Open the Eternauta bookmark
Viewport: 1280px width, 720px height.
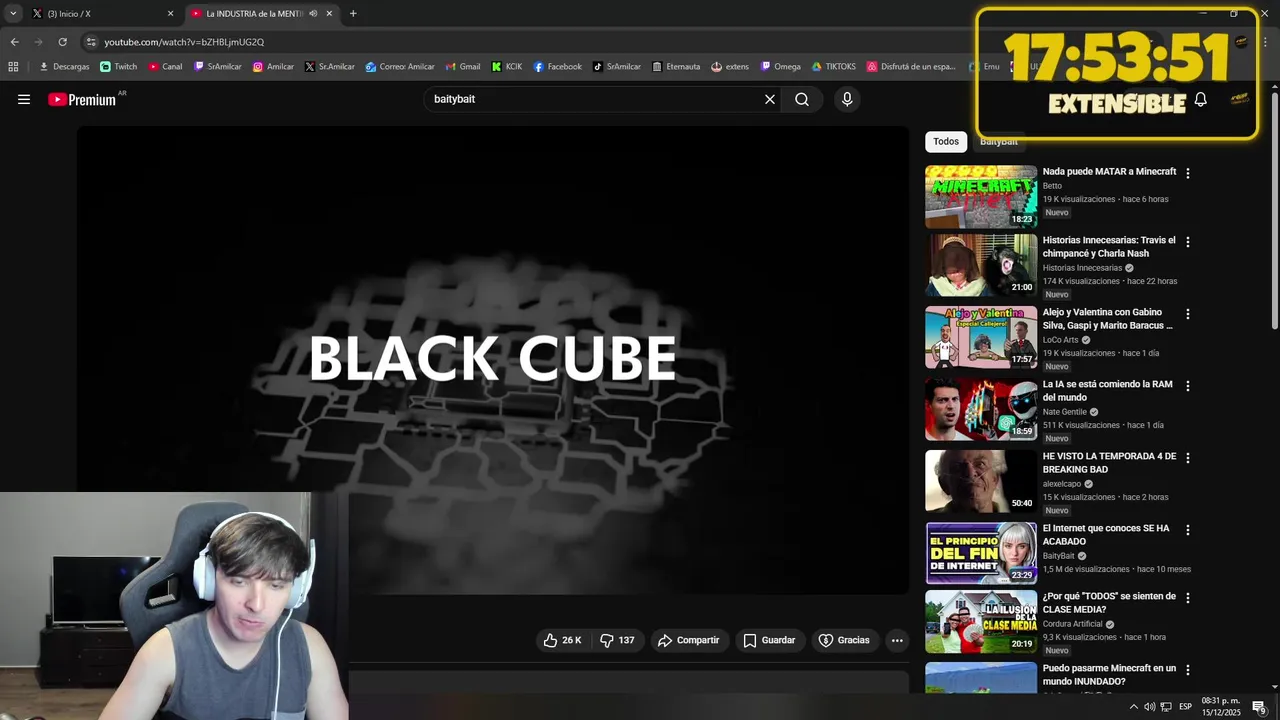676,67
